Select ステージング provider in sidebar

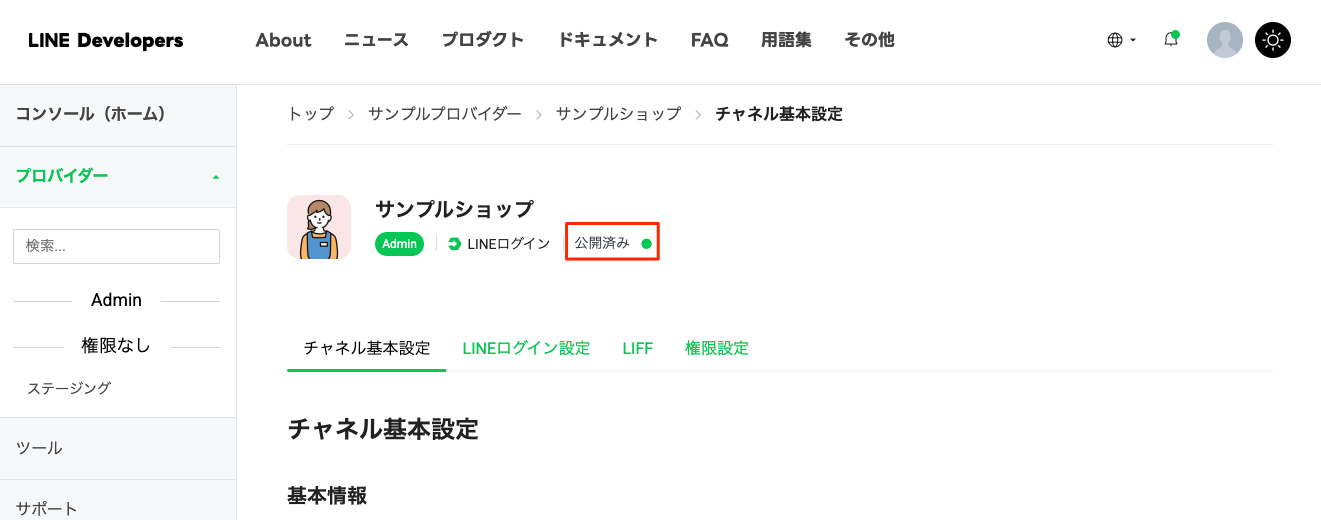pos(69,388)
